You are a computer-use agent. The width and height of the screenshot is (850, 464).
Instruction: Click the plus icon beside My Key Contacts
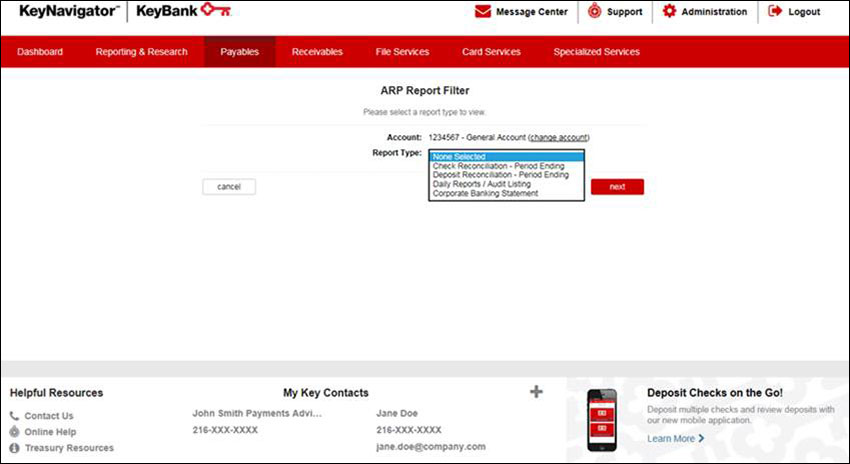(536, 392)
